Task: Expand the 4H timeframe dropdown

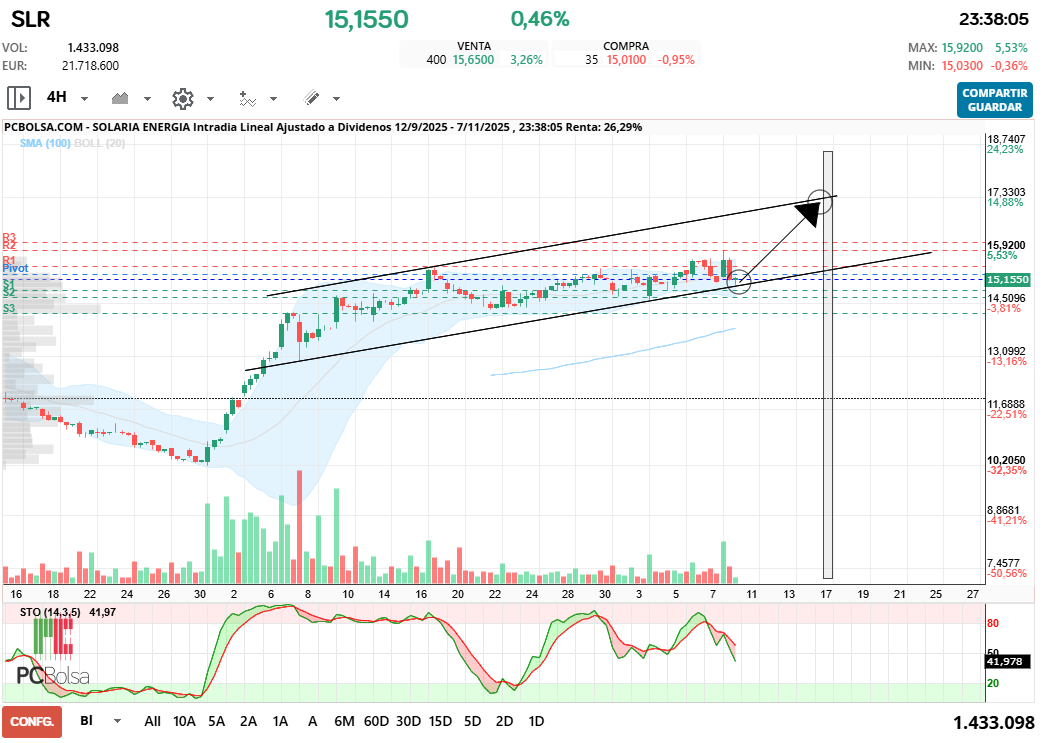Action: [x=85, y=99]
